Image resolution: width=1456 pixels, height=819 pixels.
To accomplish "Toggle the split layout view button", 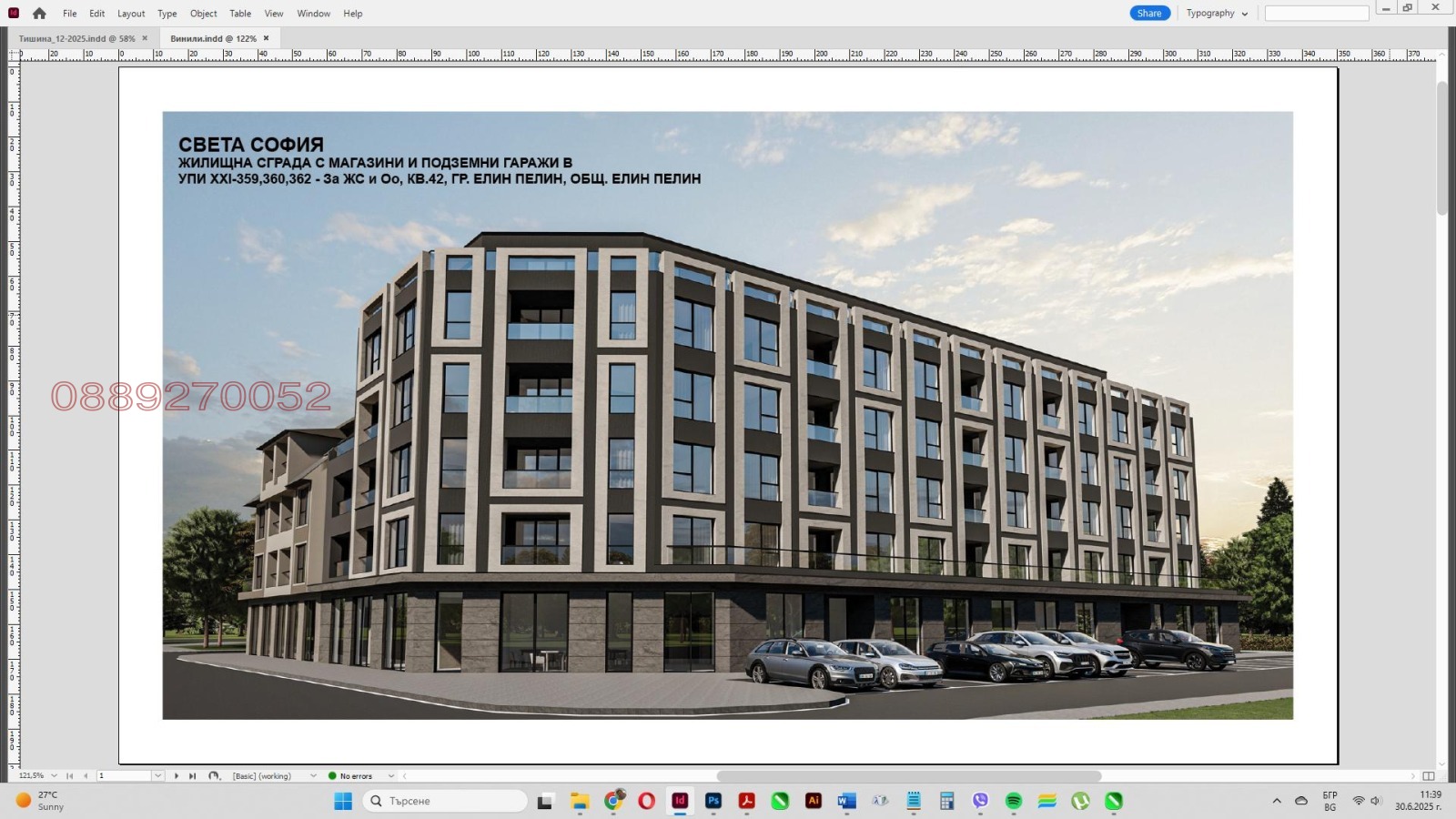I will pyautogui.click(x=1429, y=776).
